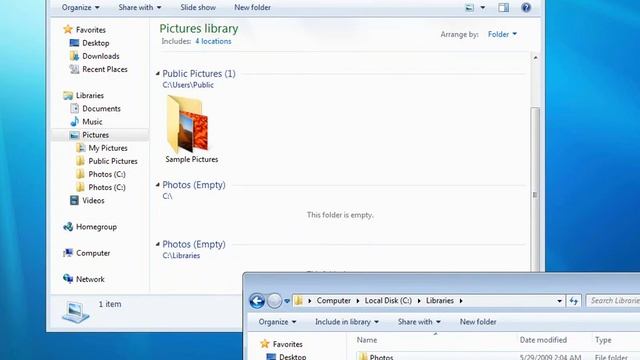Toggle the preview pane button
Screen dimensions: 640x360
[504, 7]
